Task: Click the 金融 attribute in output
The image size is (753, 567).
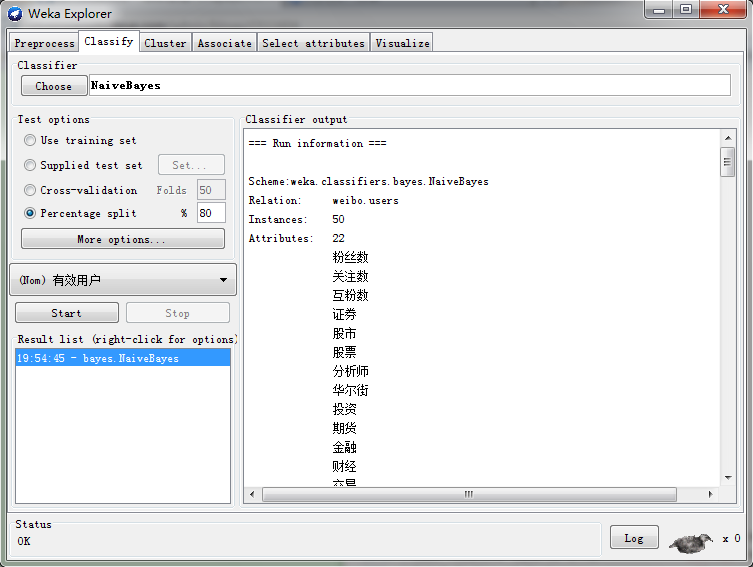Action: click(344, 447)
